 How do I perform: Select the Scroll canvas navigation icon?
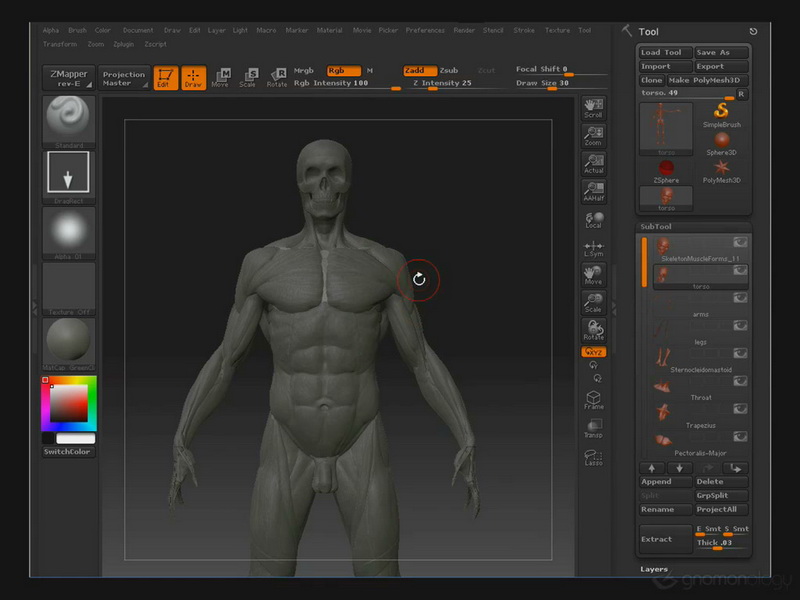tap(593, 108)
